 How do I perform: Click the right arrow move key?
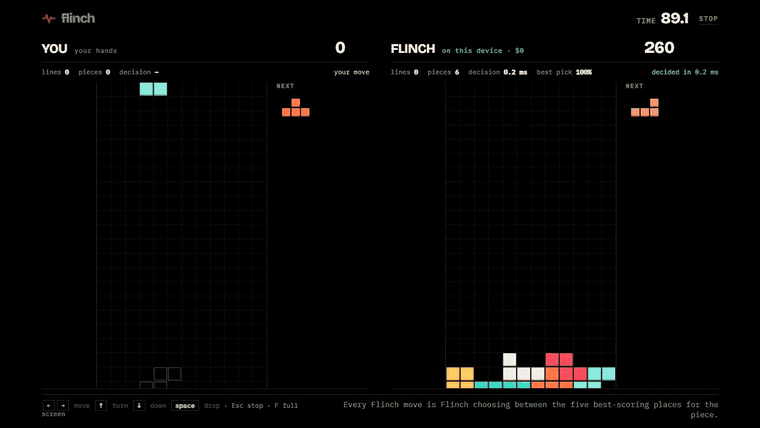63,405
